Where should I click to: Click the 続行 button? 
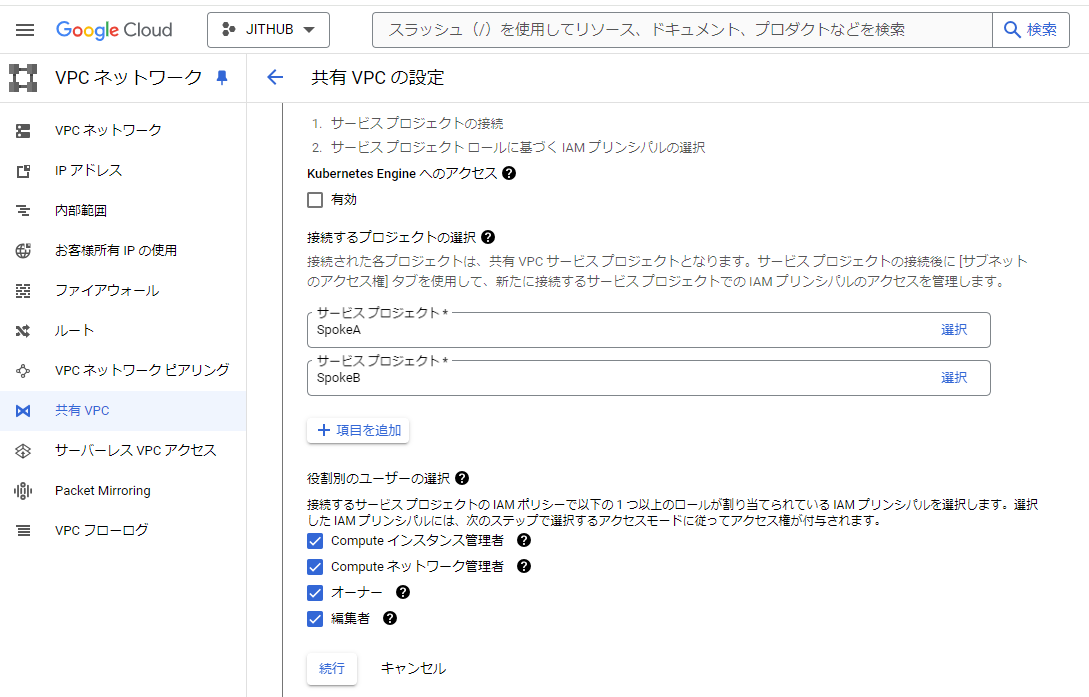point(332,668)
